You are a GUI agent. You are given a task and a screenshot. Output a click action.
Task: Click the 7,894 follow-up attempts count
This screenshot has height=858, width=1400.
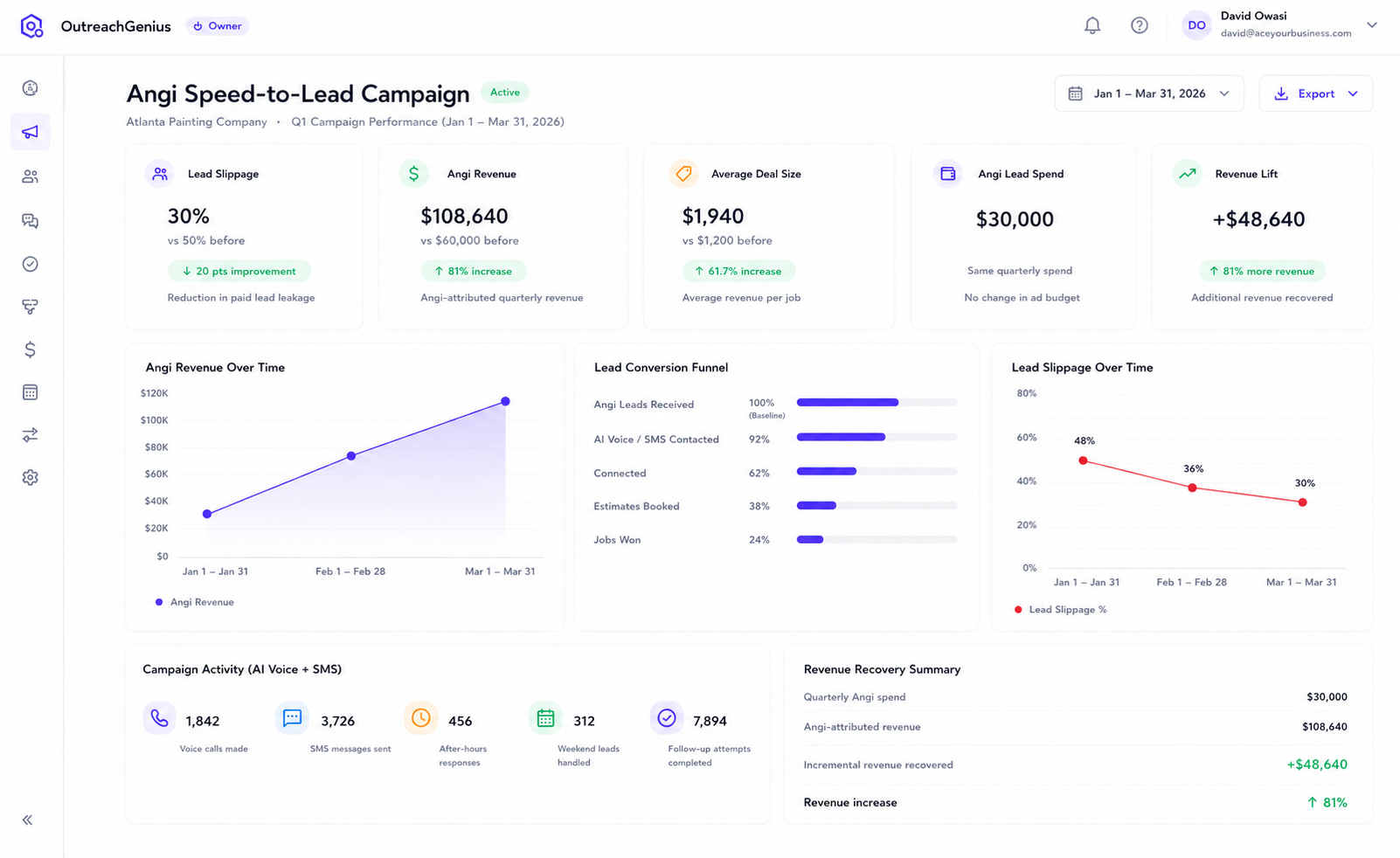pos(710,722)
